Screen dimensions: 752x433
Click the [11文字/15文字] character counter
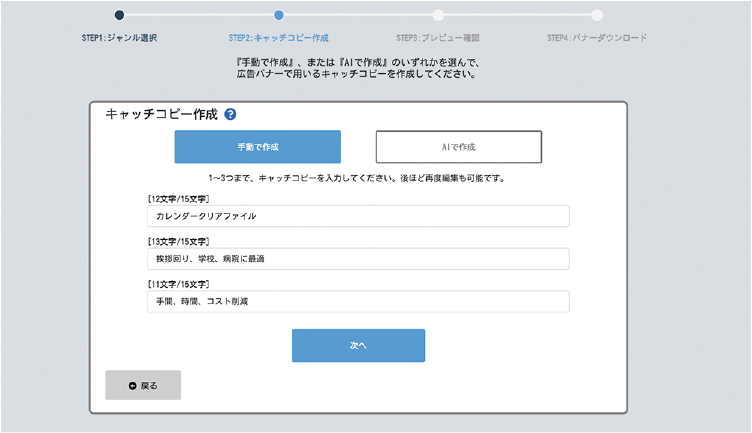pos(177,284)
